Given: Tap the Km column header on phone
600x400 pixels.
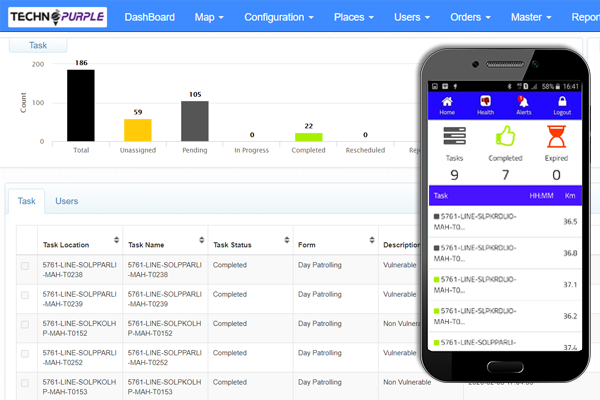Looking at the screenshot, I should (x=570, y=196).
